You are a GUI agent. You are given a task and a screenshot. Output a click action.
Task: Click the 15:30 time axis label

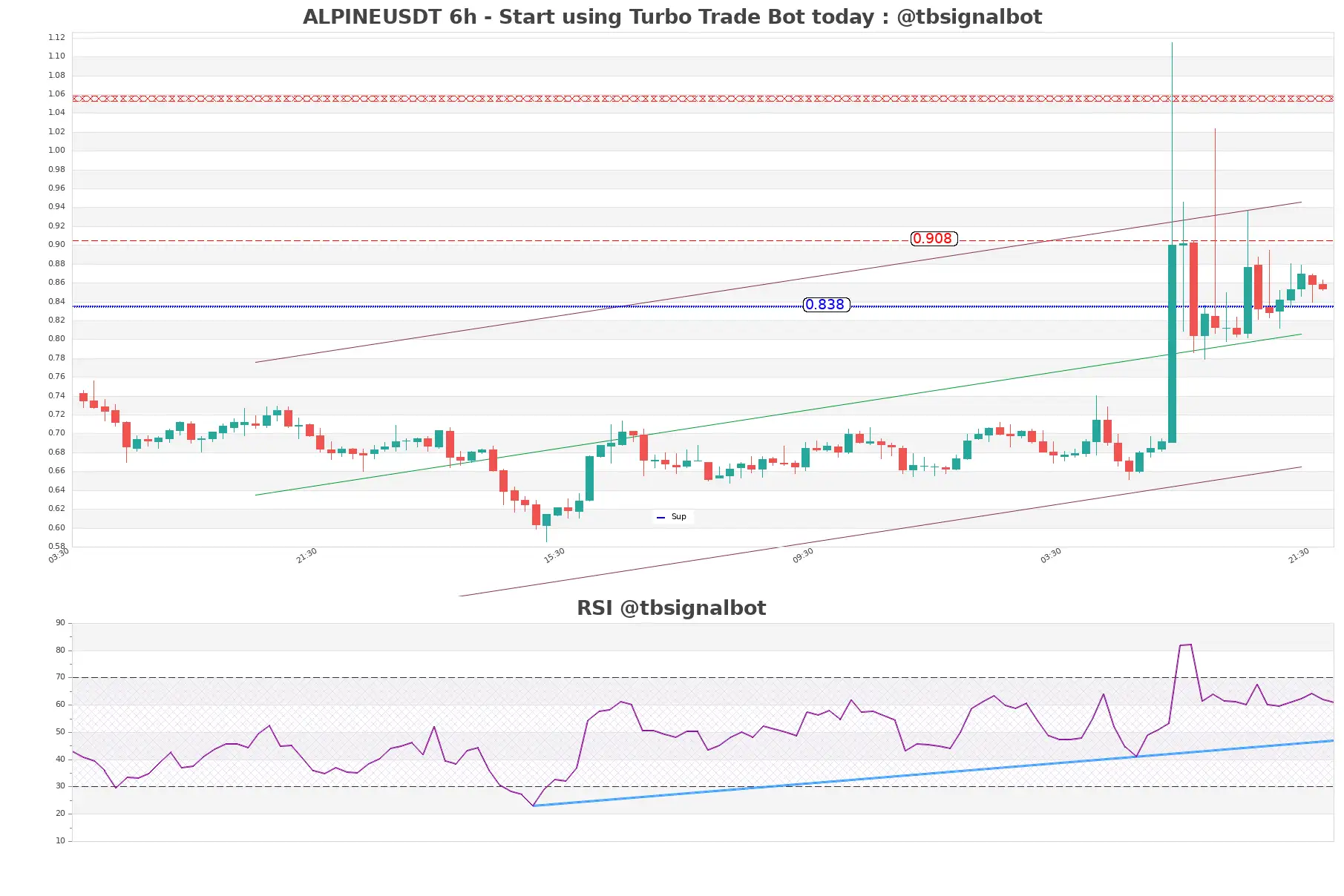coord(554,556)
